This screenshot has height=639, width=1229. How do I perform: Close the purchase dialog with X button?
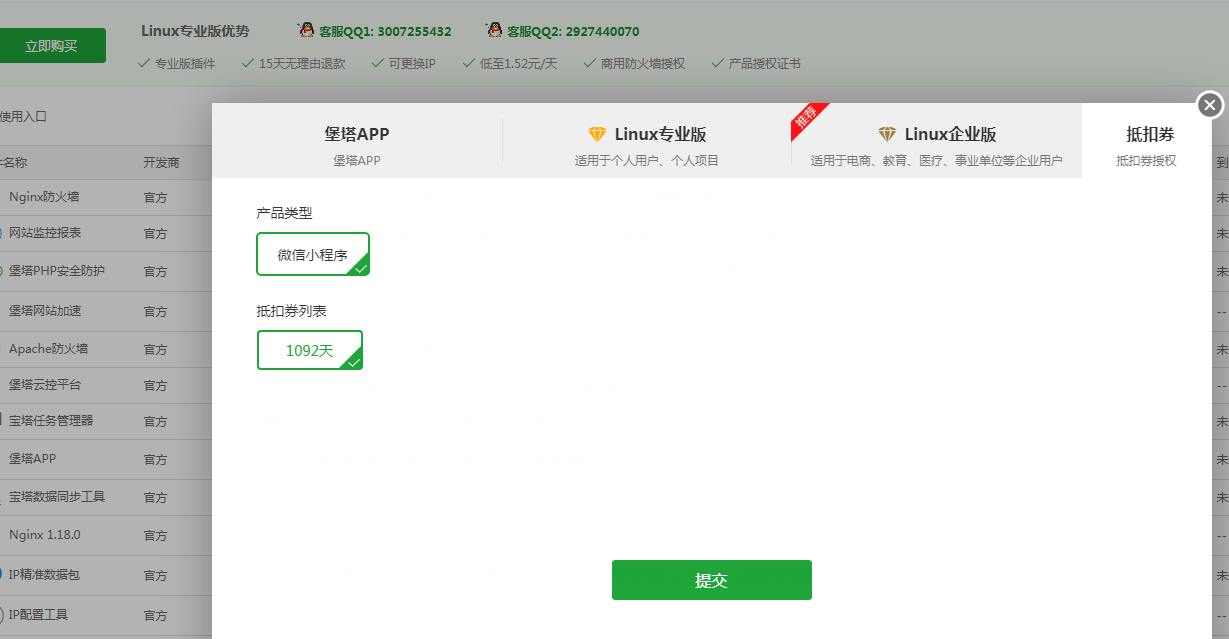point(1210,105)
